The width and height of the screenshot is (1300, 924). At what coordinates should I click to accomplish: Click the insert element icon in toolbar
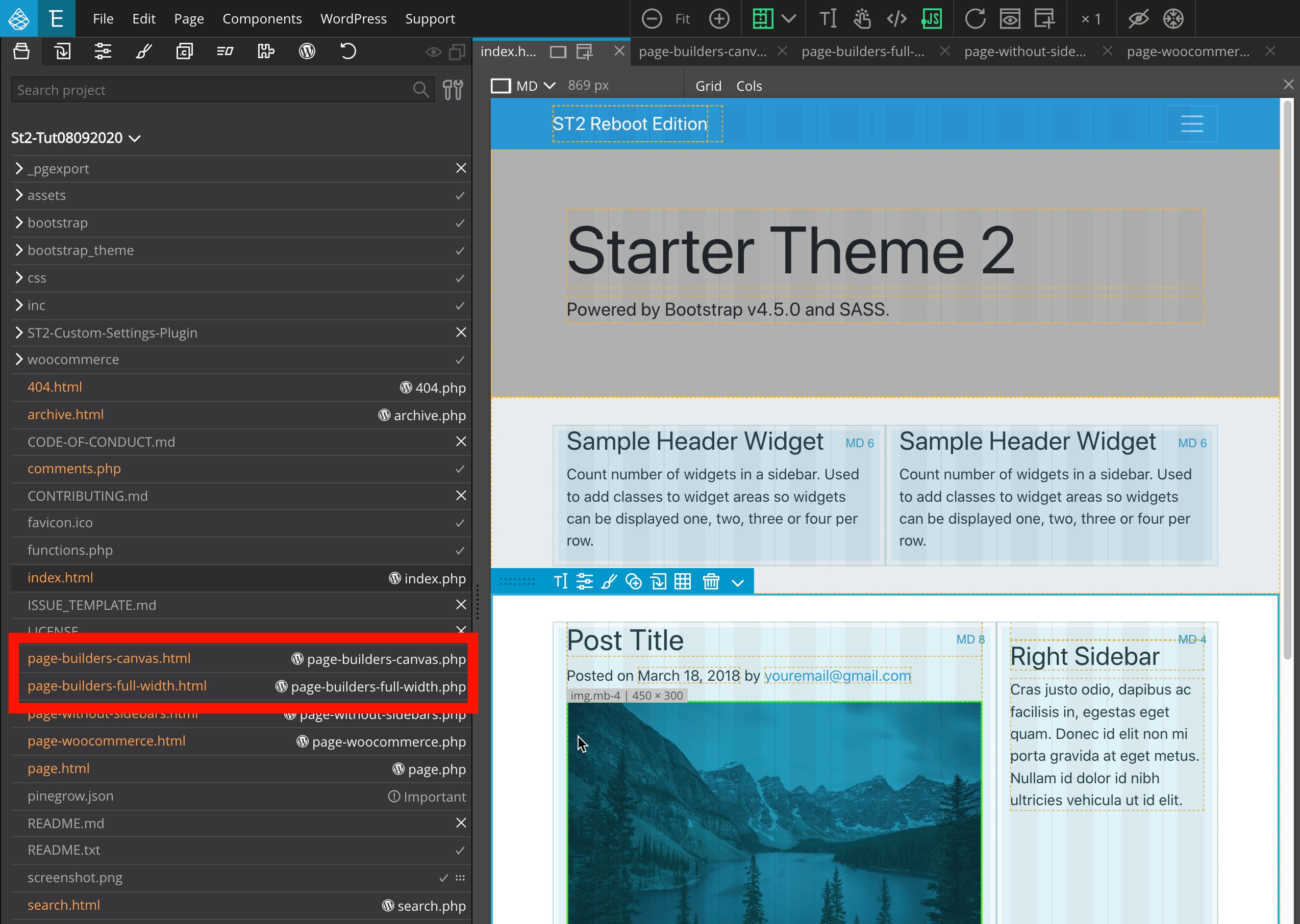pos(659,581)
